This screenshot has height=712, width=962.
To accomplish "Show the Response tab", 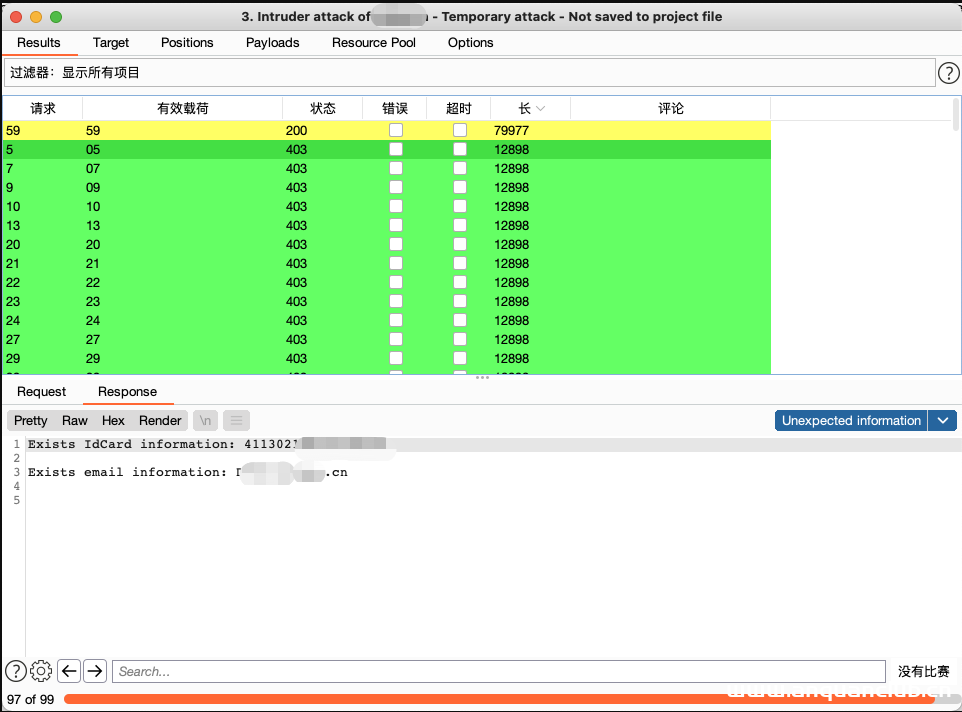I will point(128,392).
